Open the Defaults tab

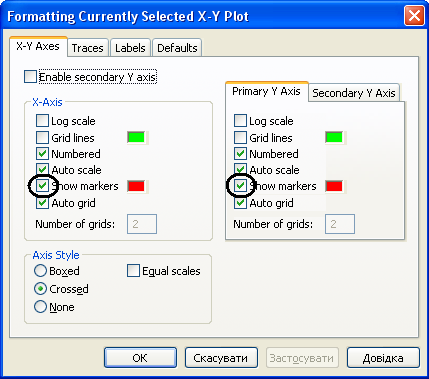click(x=177, y=48)
